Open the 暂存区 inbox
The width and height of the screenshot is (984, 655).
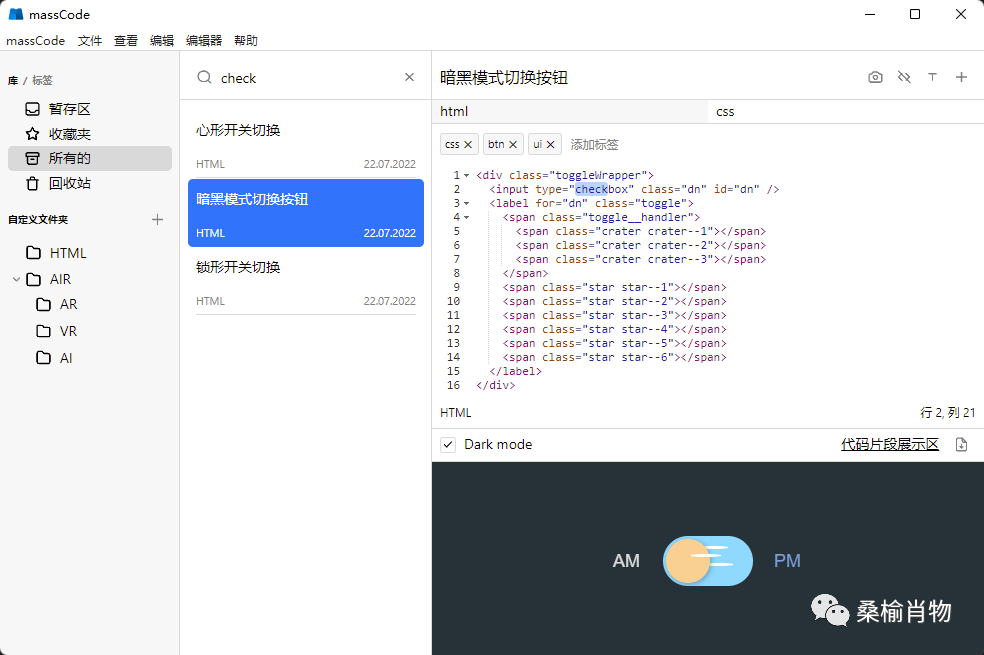69,109
